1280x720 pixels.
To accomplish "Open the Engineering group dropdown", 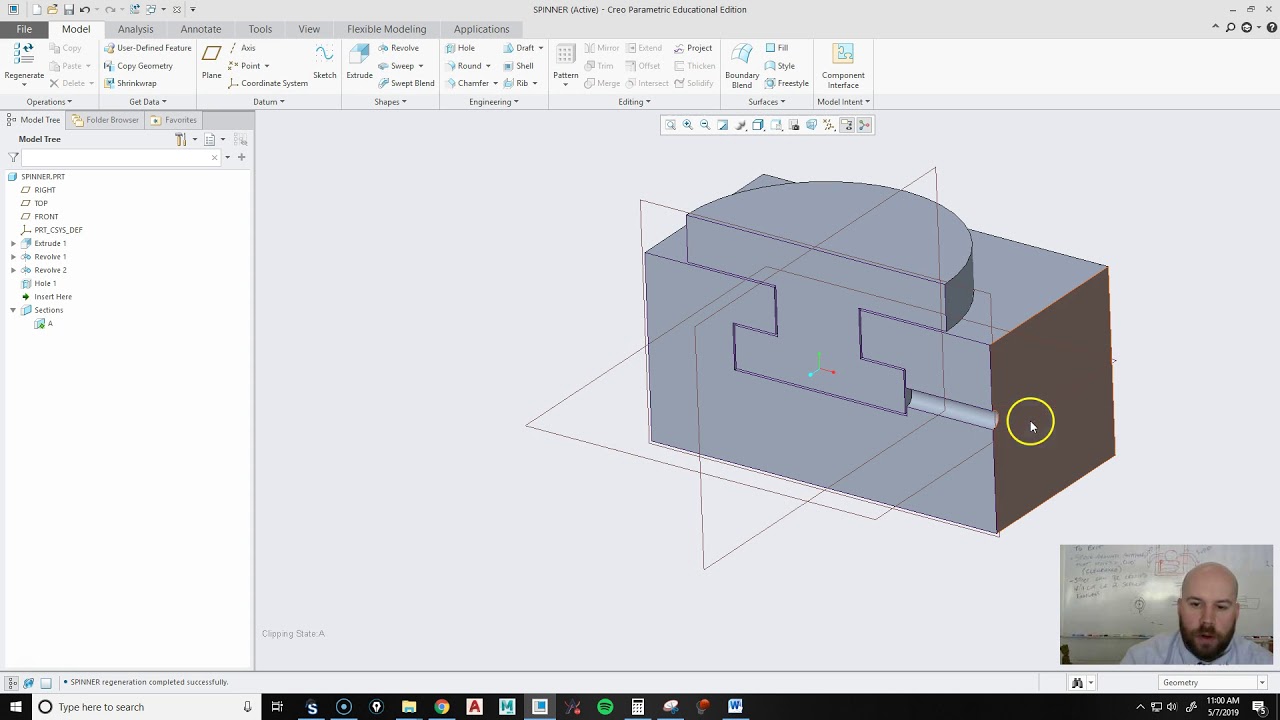I will click(493, 102).
